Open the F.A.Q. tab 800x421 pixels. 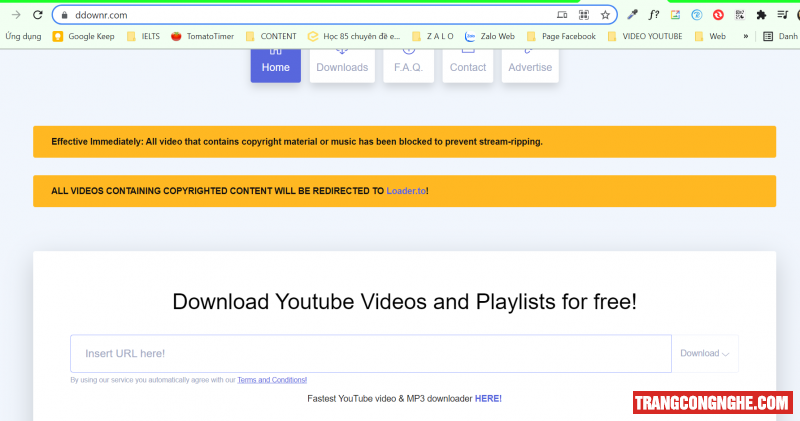pos(408,66)
